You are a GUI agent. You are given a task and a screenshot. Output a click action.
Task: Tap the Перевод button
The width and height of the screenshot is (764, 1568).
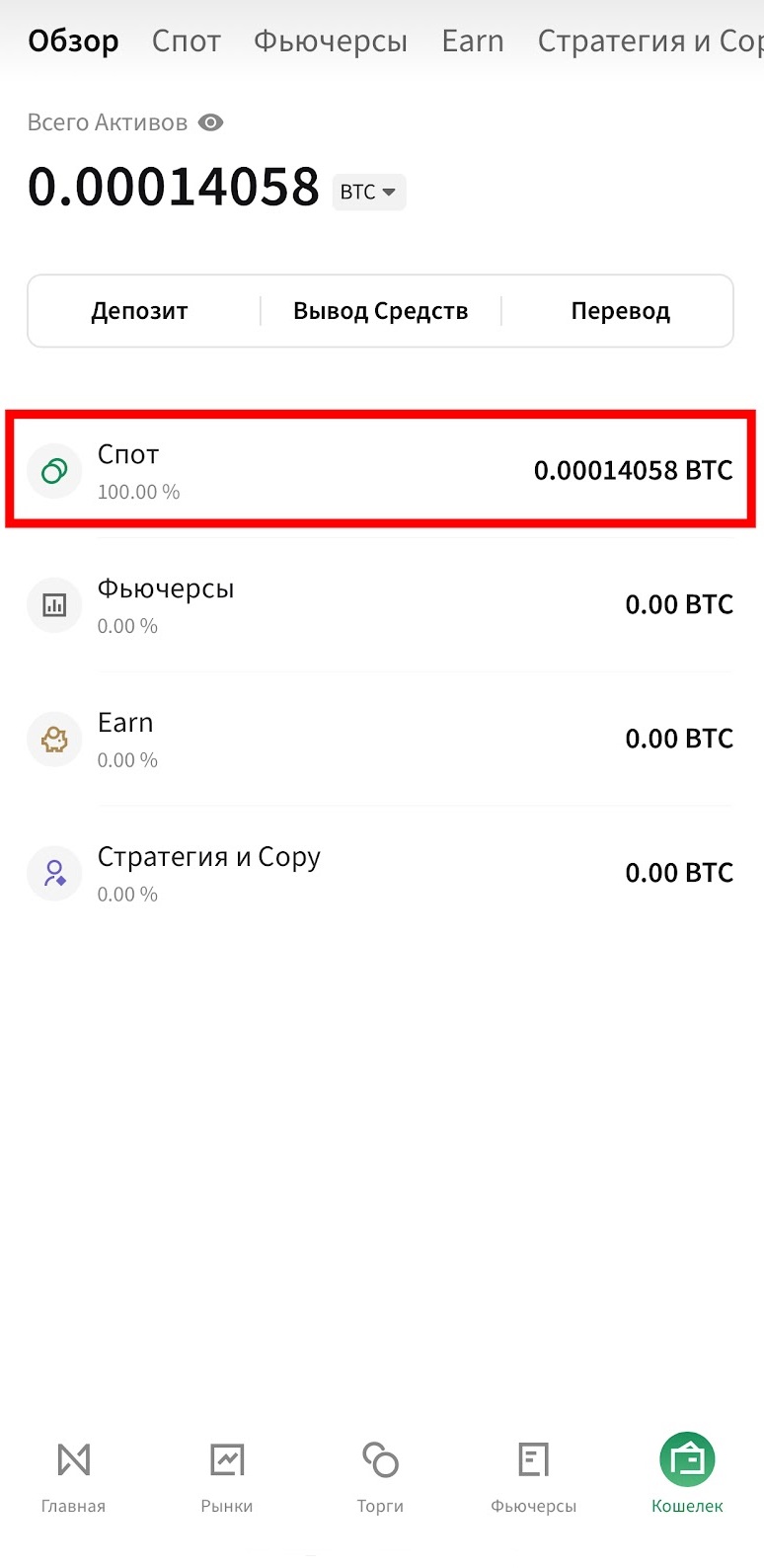tap(620, 311)
